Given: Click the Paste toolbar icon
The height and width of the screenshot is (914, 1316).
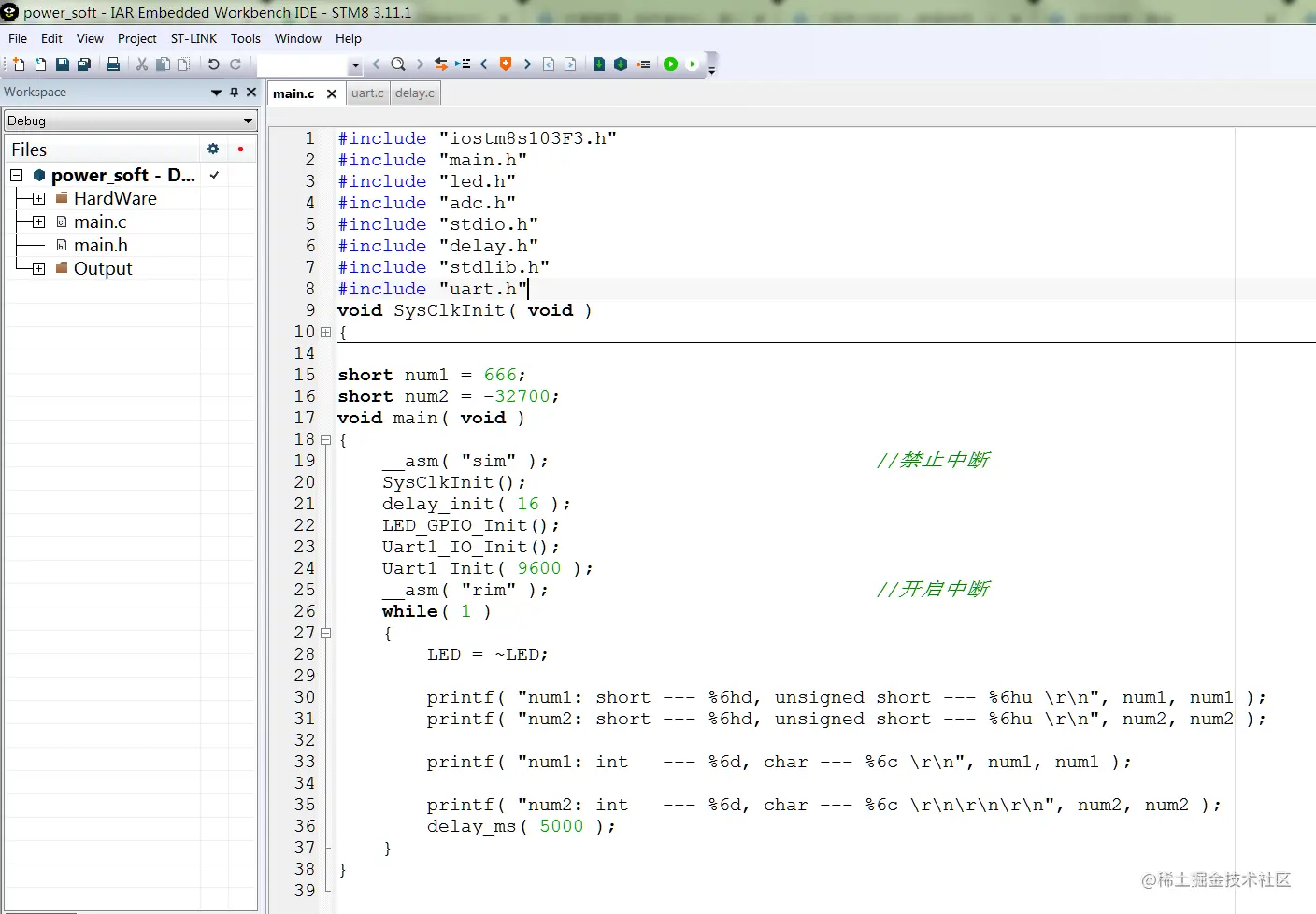Looking at the screenshot, I should [x=184, y=64].
